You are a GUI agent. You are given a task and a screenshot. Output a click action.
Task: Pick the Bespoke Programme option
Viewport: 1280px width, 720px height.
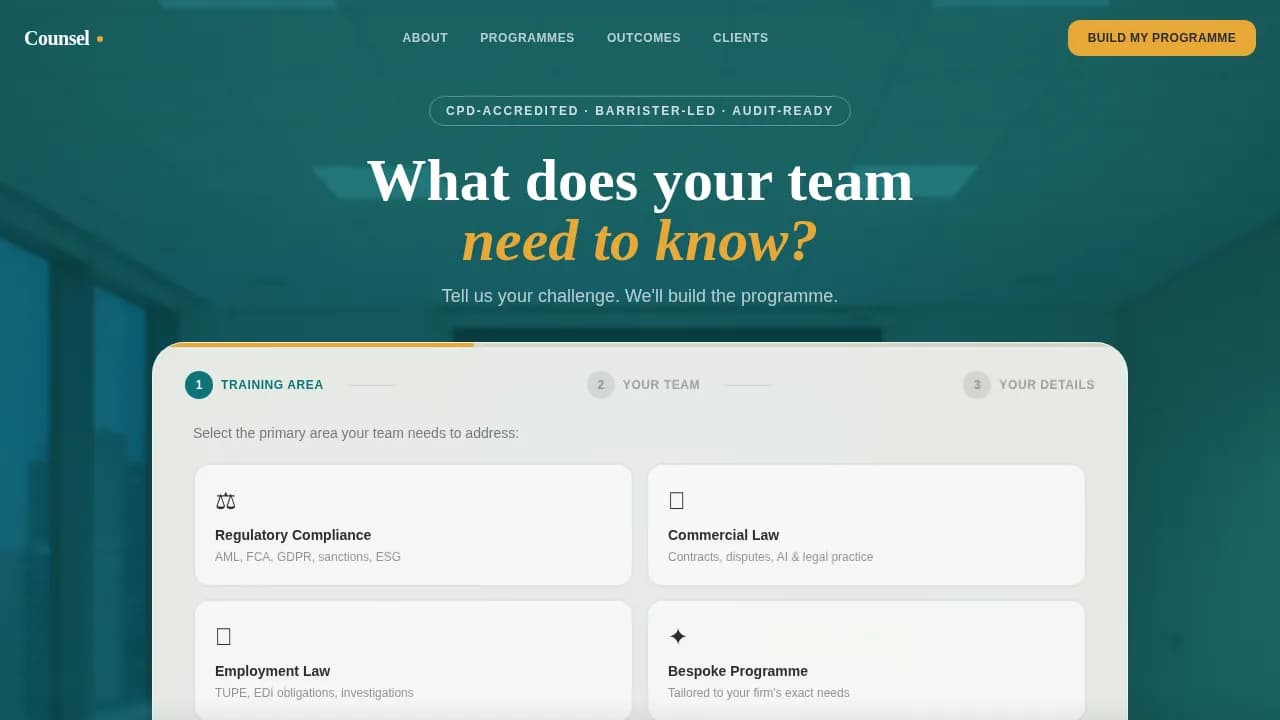866,660
